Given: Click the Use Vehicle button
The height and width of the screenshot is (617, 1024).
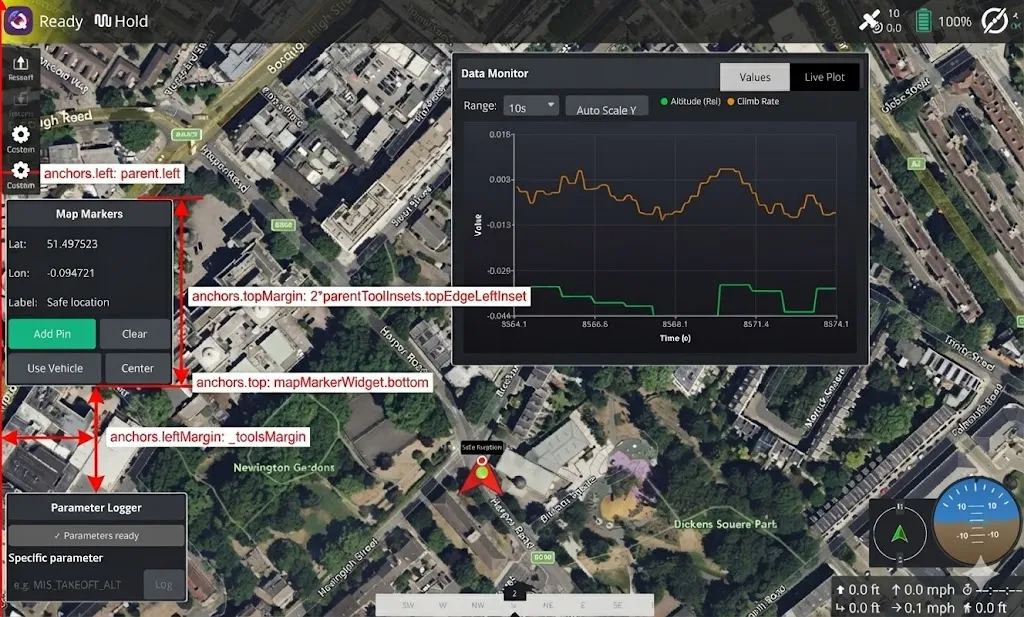Looking at the screenshot, I should pos(53,368).
